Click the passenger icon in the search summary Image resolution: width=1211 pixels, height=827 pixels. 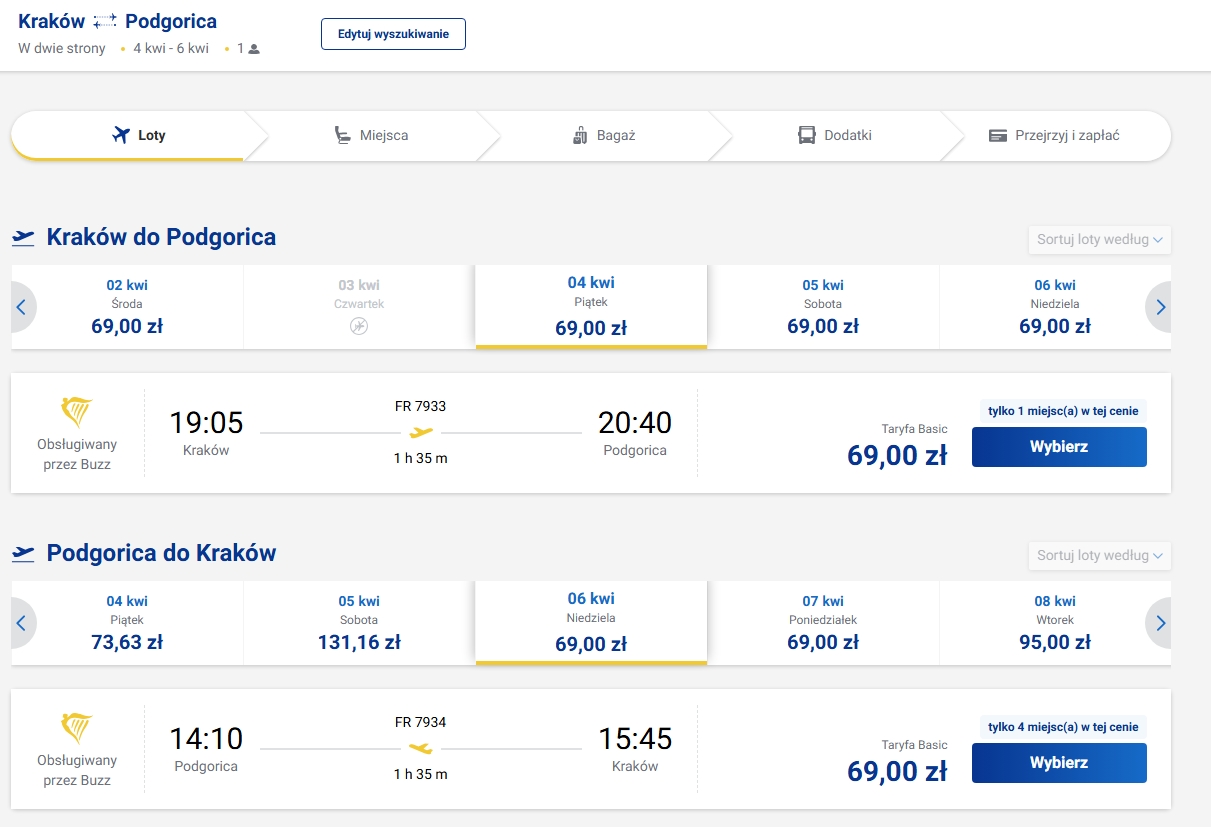point(254,49)
